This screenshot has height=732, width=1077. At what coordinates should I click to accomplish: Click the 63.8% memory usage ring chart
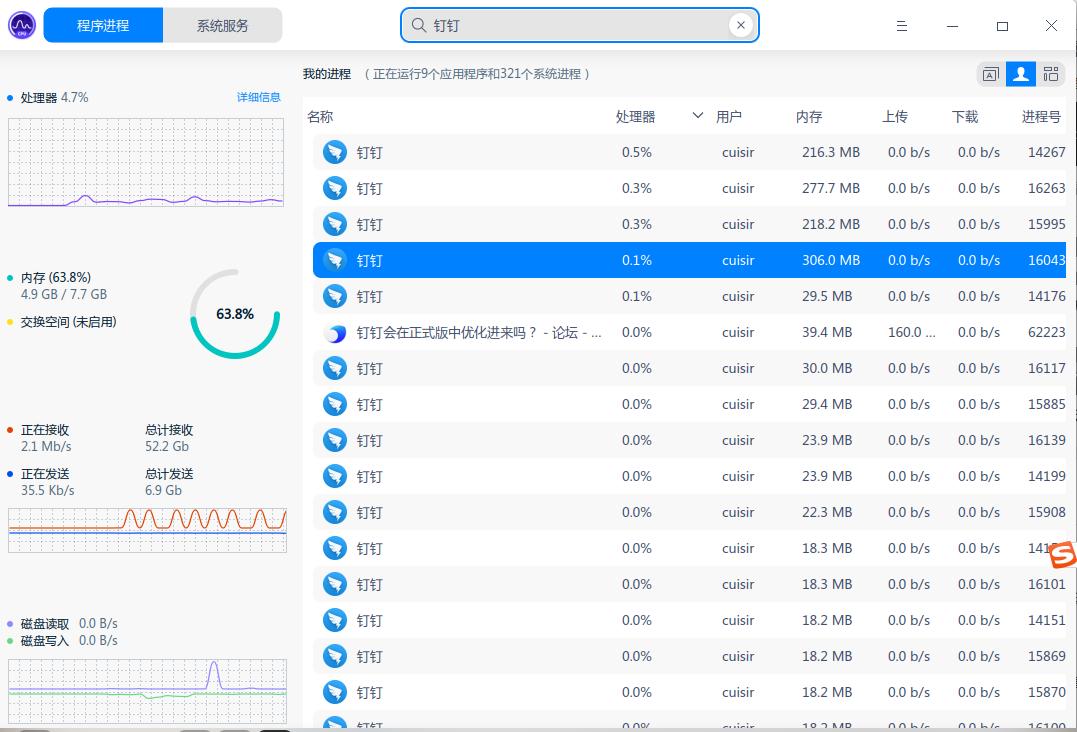tap(234, 314)
